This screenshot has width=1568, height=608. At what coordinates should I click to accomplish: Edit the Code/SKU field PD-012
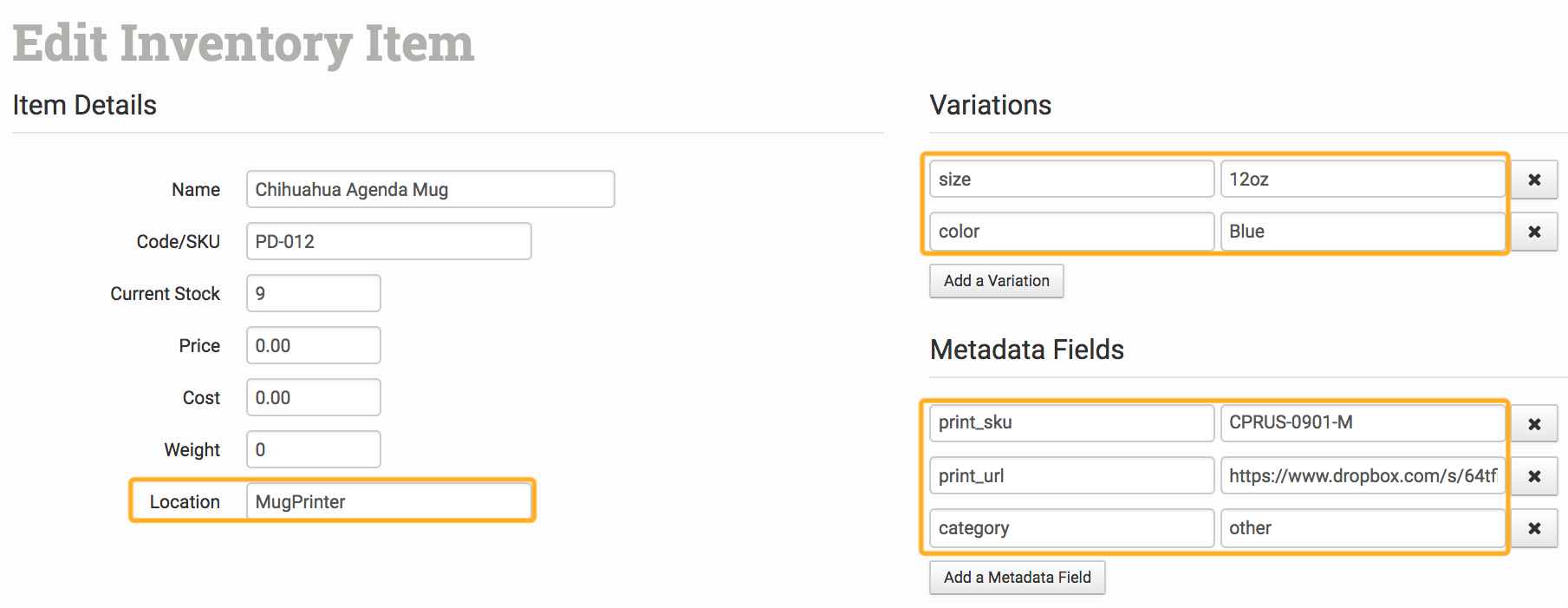click(388, 241)
